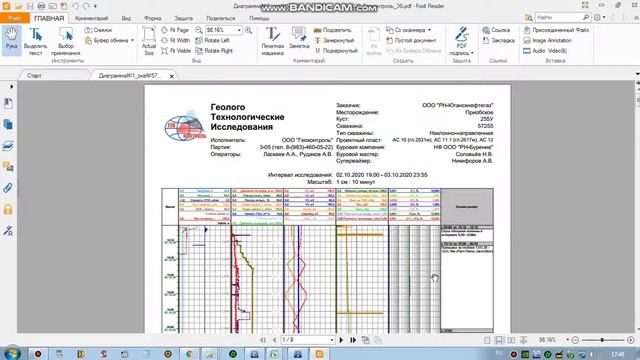Switch to the Поделиться ribbon tab
Screen dimensions: 640x360
(x=220, y=18)
